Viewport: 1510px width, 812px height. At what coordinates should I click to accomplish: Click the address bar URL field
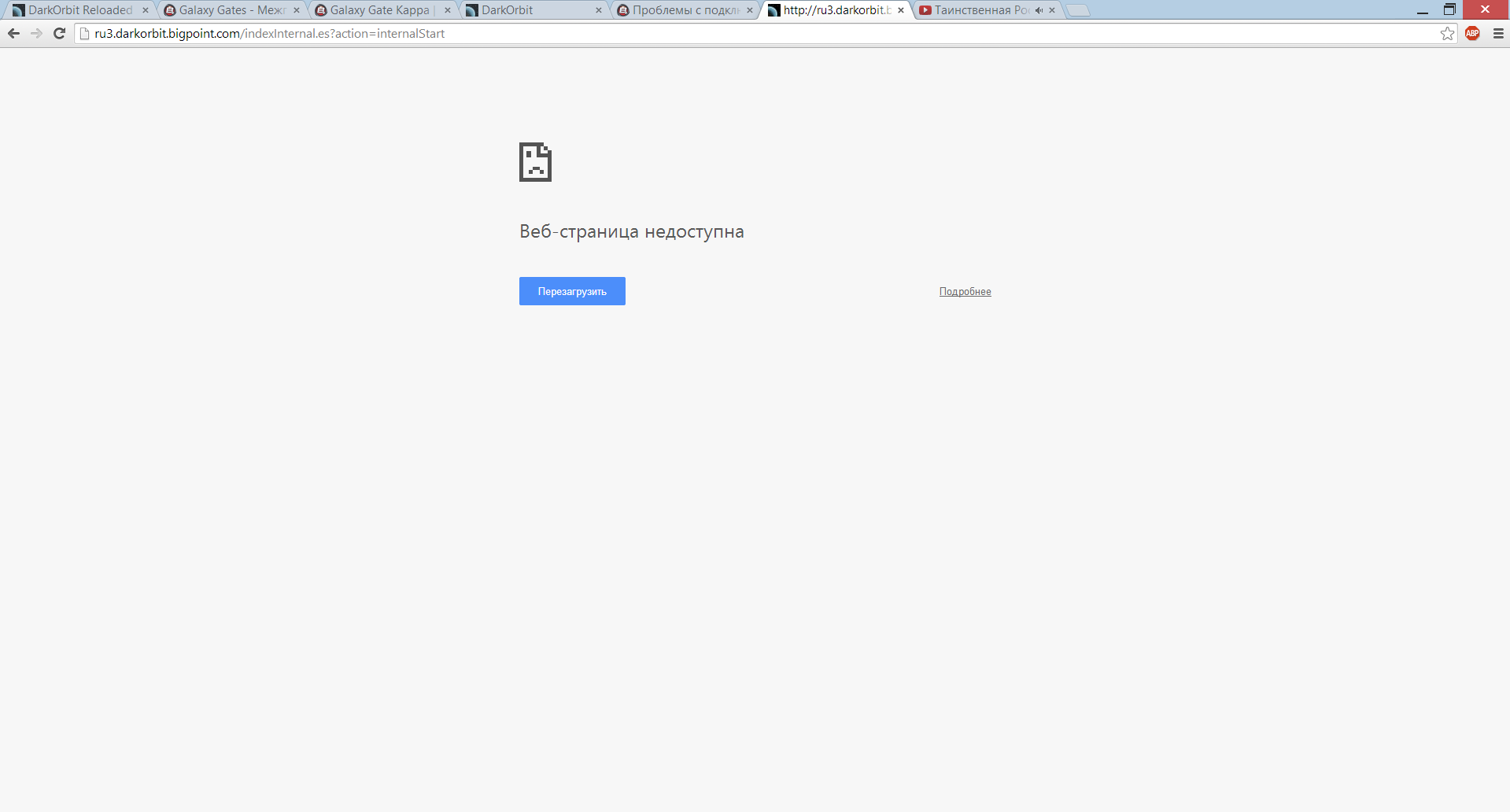tap(708, 33)
